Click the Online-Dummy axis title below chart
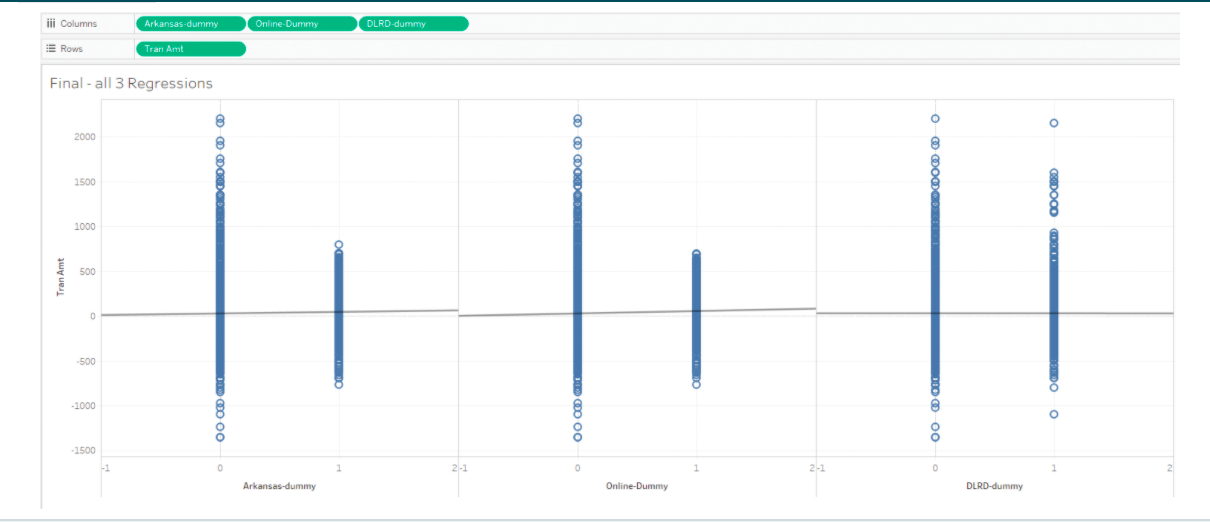 [637, 486]
